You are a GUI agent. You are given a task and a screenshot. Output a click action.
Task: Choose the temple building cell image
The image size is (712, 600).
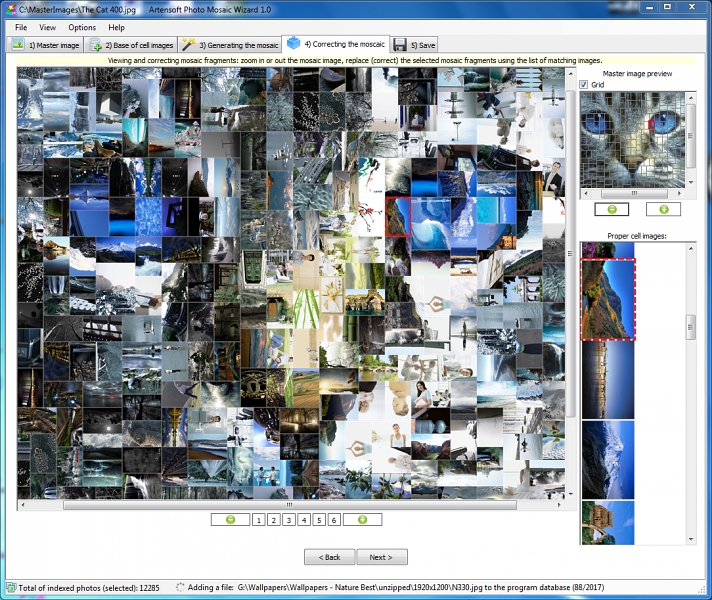coord(608,522)
